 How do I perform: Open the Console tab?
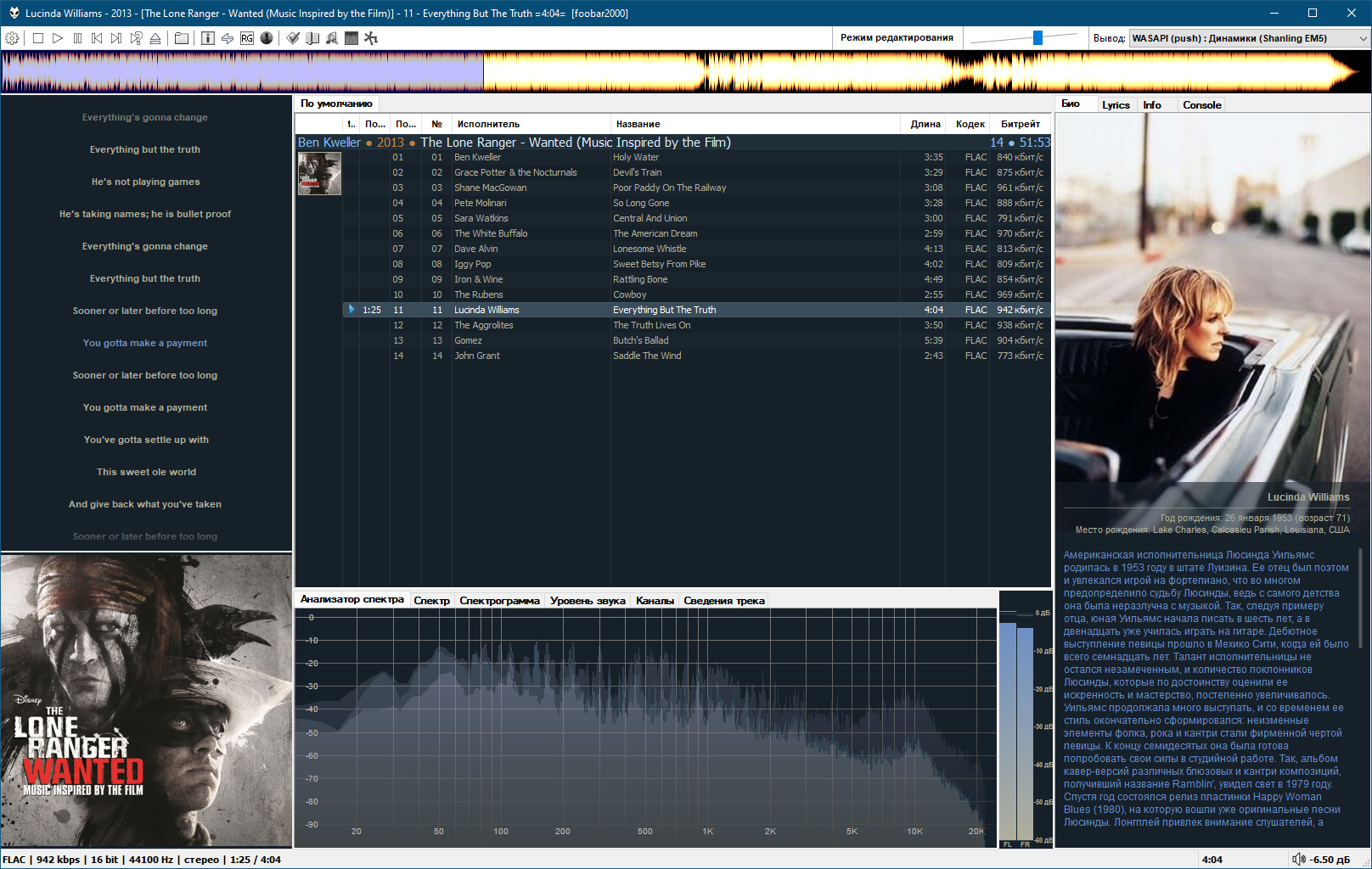[x=1201, y=104]
